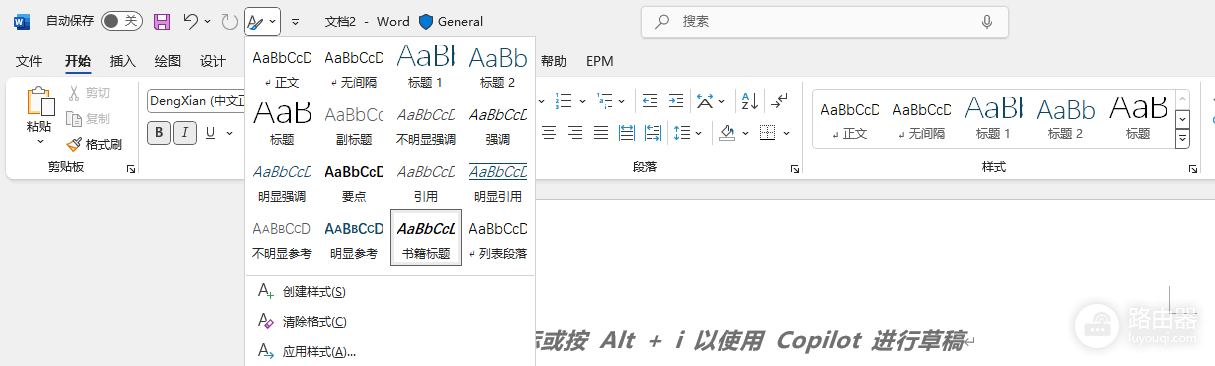The image size is (1215, 366).
Task: Click the Sort A-Z icon
Action: [749, 101]
